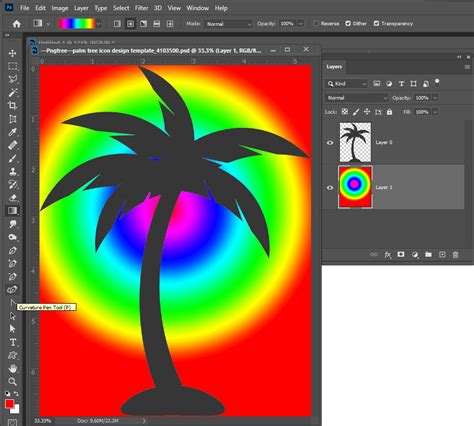Screen dimensions: 474x426
Task: Select the Type tool
Action: click(x=13, y=342)
